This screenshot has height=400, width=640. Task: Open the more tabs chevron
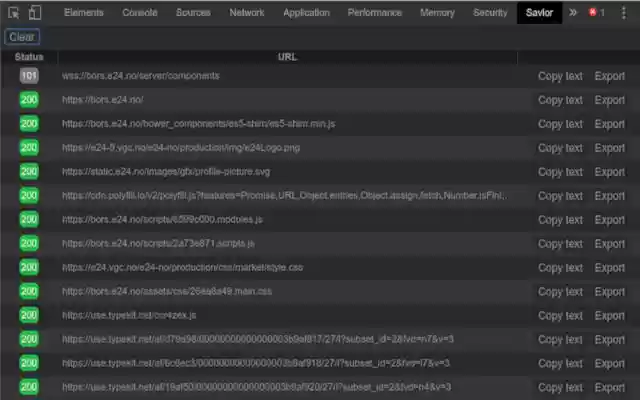[573, 13]
